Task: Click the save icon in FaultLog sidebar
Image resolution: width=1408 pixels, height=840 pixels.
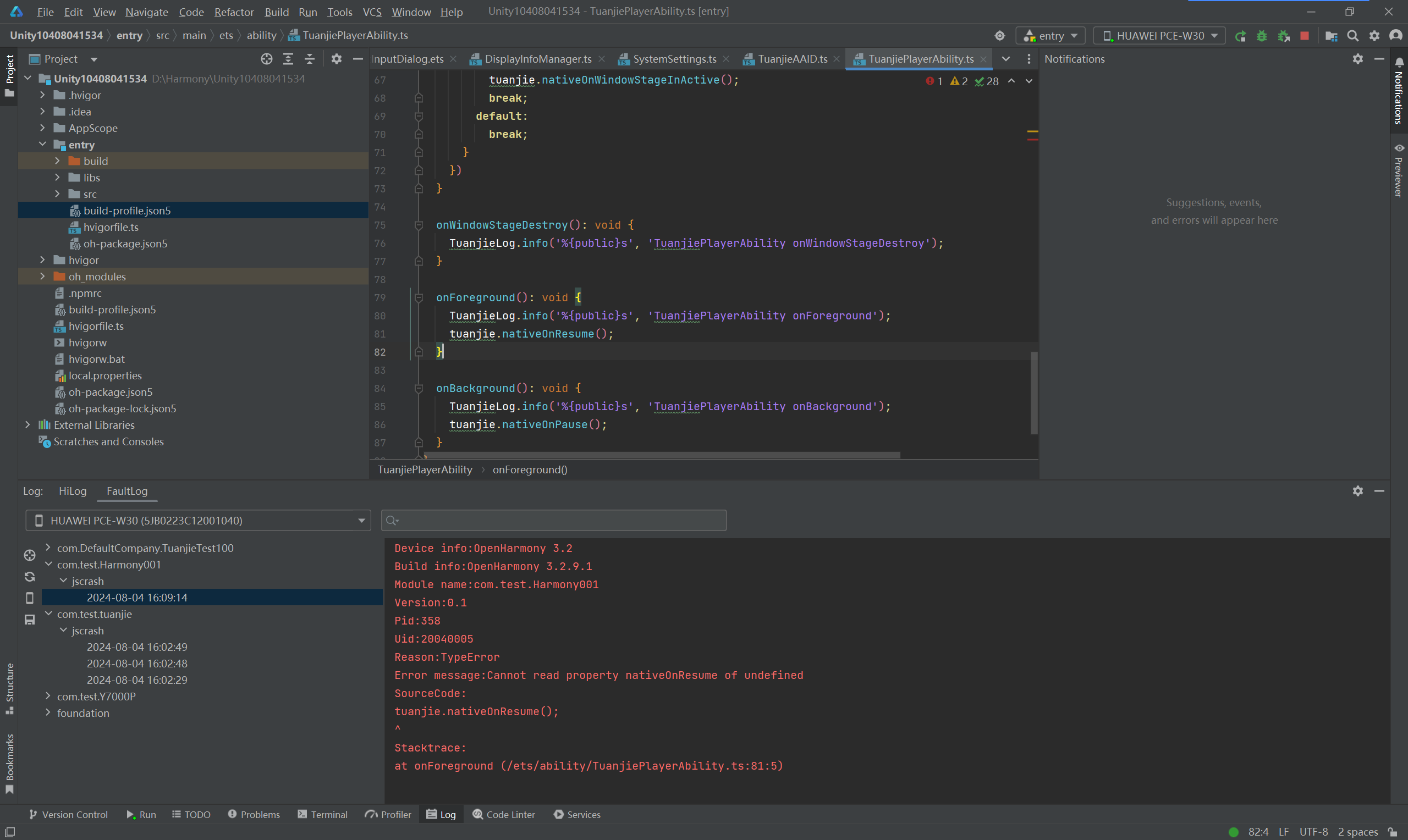Action: click(x=30, y=620)
